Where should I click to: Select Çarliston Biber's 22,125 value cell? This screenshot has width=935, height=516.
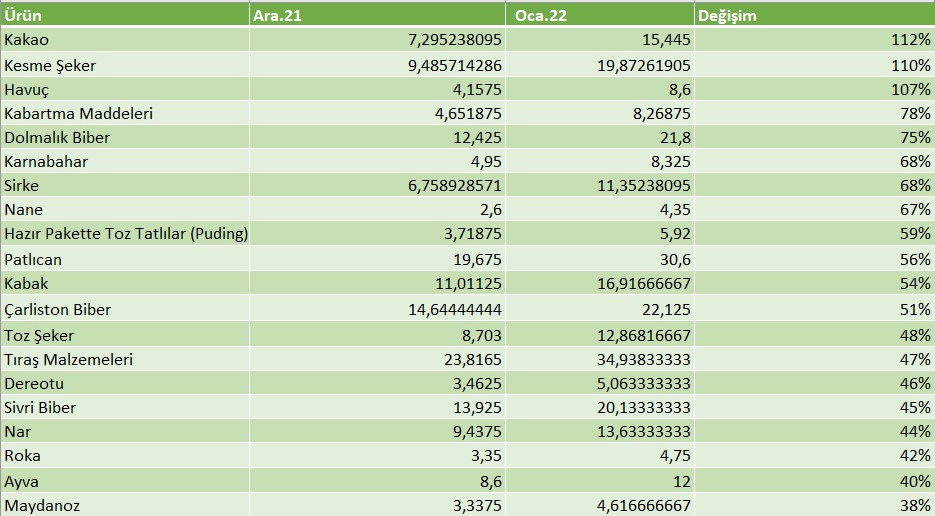599,309
